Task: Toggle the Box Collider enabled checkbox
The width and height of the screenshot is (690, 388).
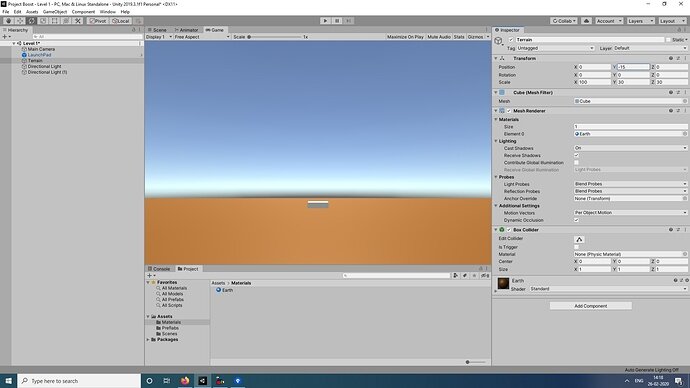Action: 509,230
